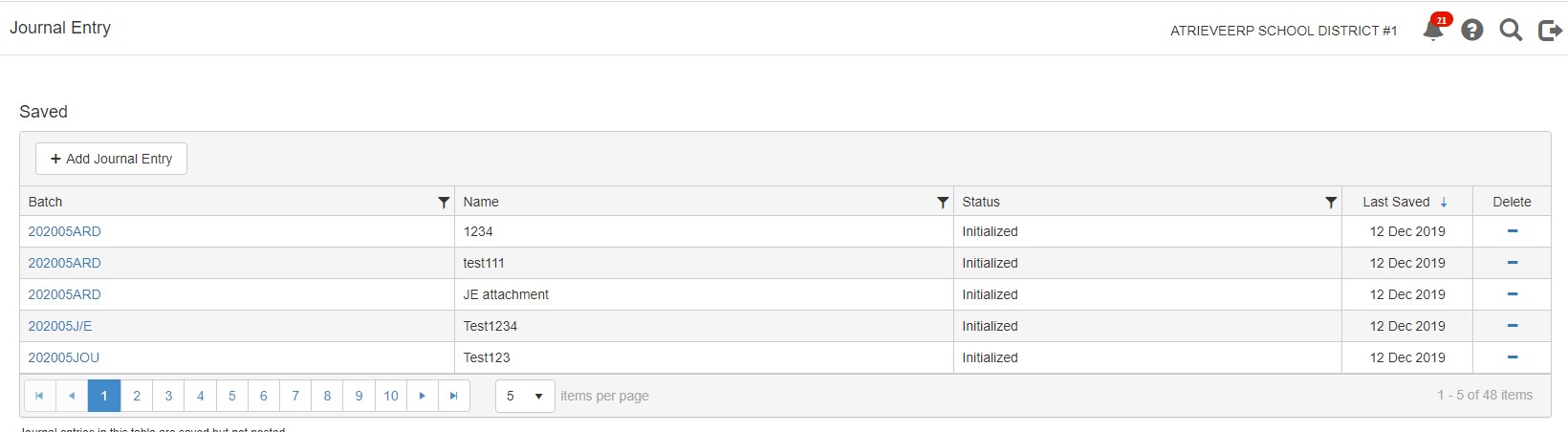Go to the next page arrow
Screen dimensions: 1568x432
point(423,396)
